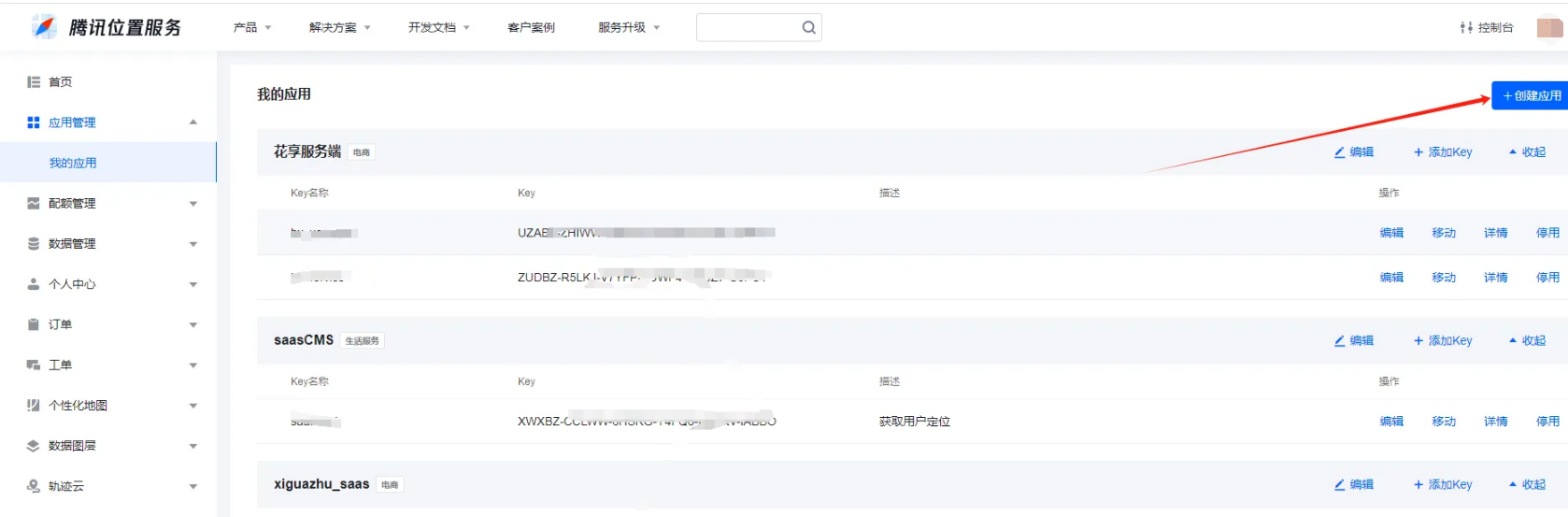
Task: Click the search magnifier icon
Action: [x=809, y=27]
